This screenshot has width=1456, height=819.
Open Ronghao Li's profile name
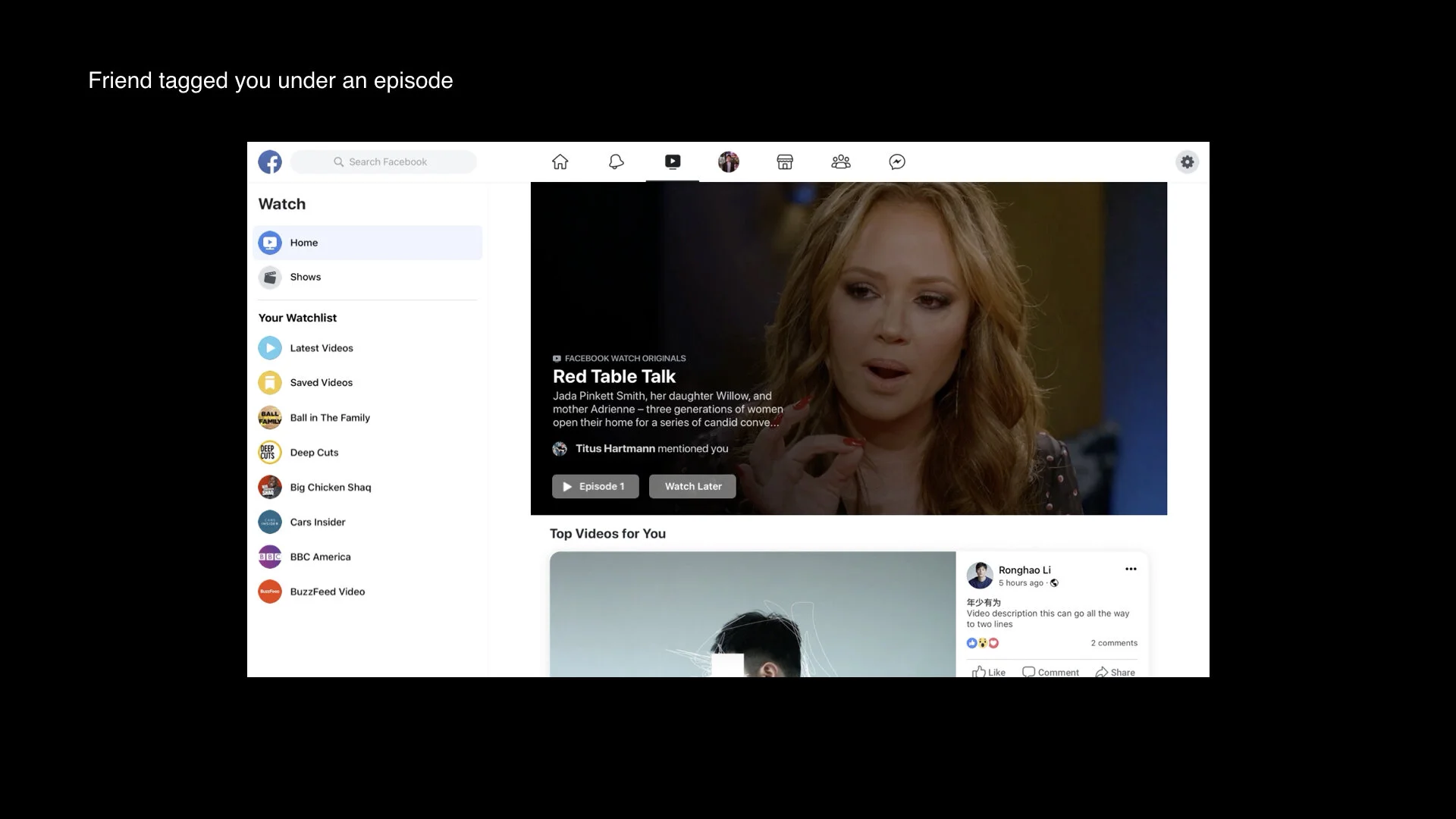tap(1025, 570)
